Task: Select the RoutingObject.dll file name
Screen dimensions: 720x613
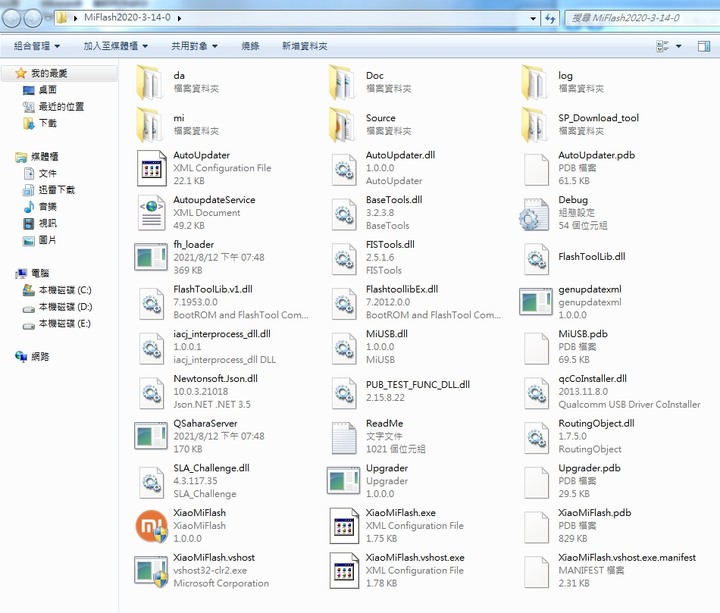Action: pos(596,423)
